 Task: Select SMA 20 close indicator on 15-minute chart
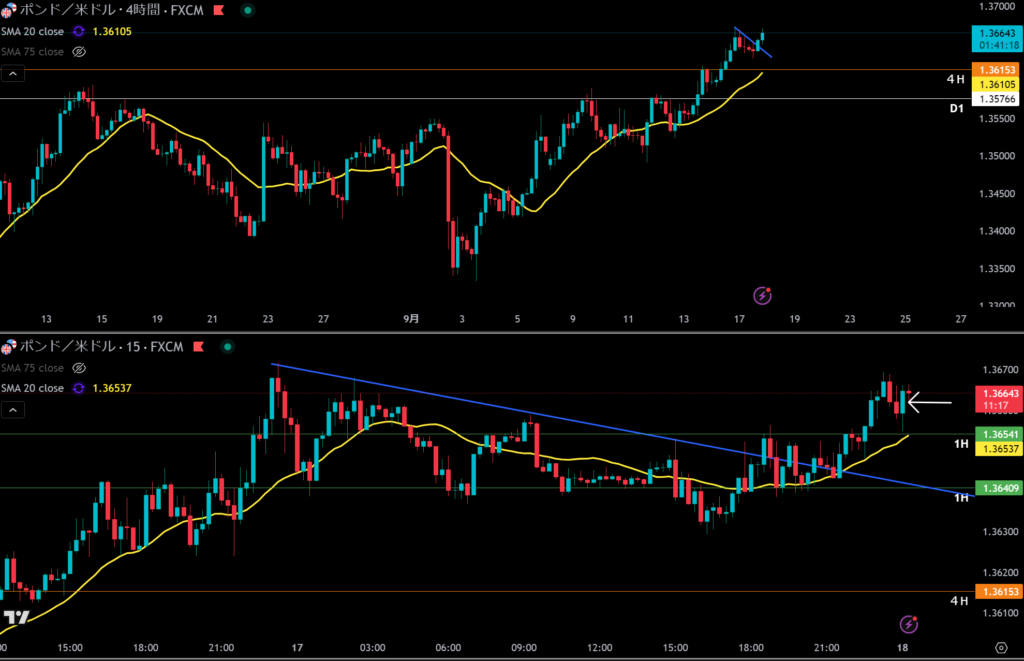[x=32, y=388]
